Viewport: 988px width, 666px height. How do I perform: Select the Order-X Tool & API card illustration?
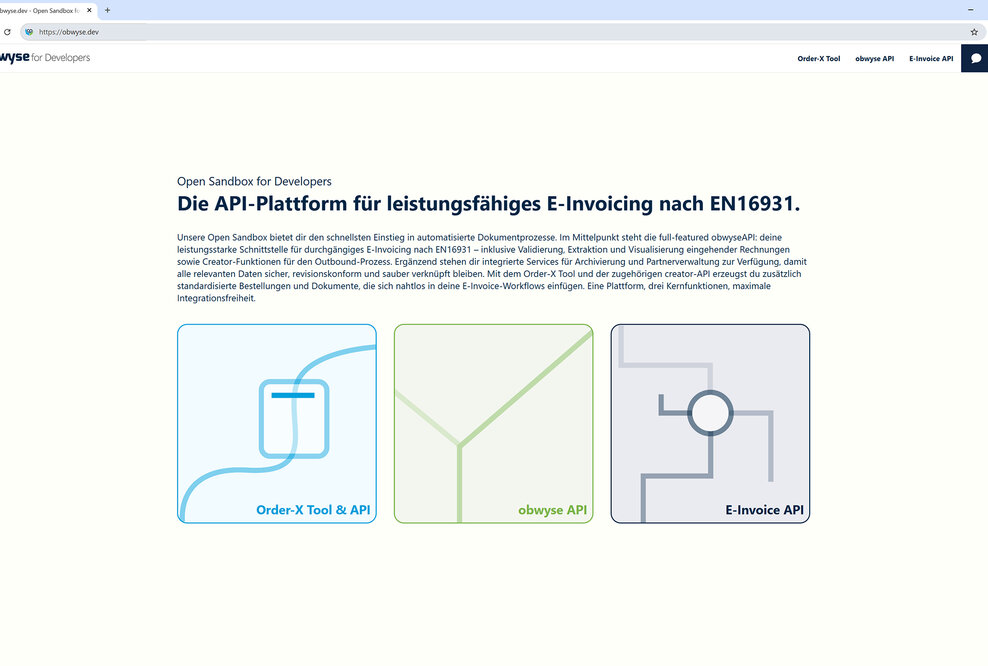(277, 423)
